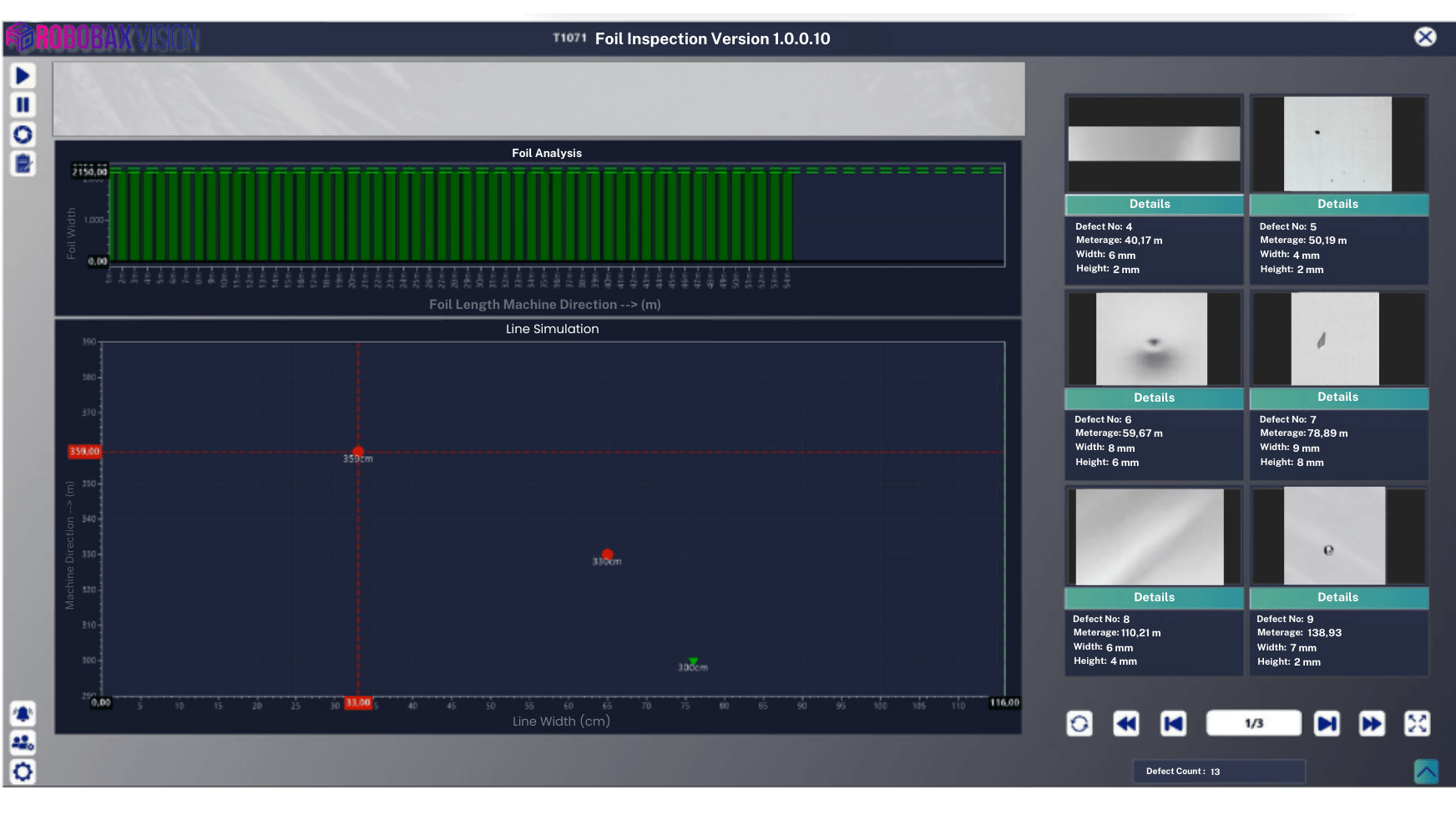
Task: Click the red 33,00 X-axis cursor label
Action: coord(358,703)
